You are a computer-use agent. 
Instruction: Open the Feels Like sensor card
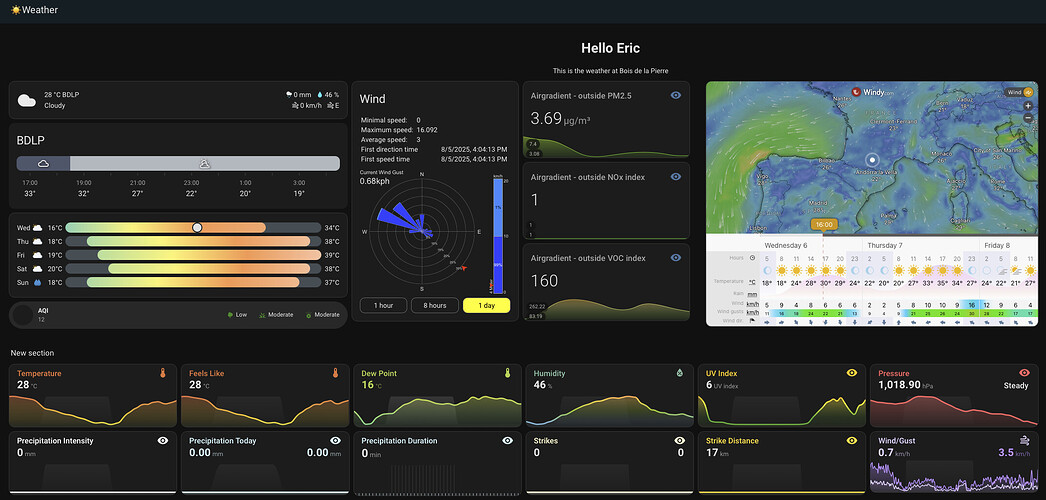point(265,395)
